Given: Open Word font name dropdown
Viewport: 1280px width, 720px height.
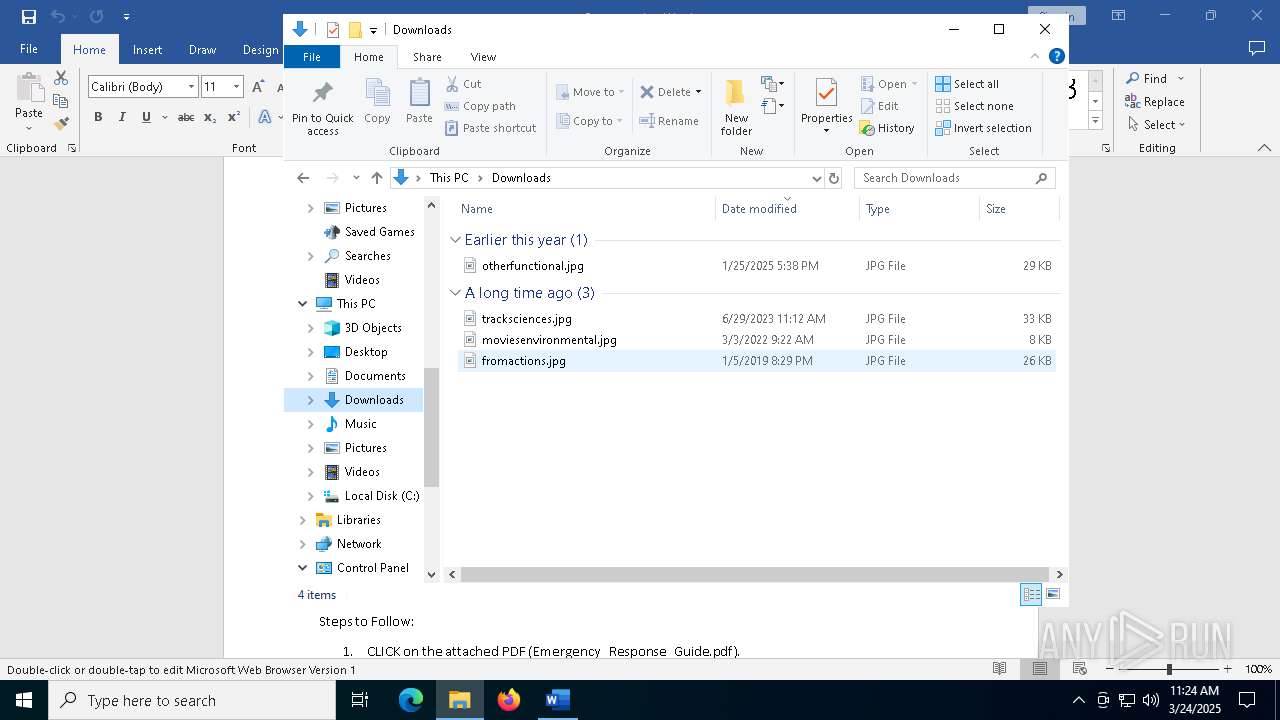Looking at the screenshot, I should point(191,87).
